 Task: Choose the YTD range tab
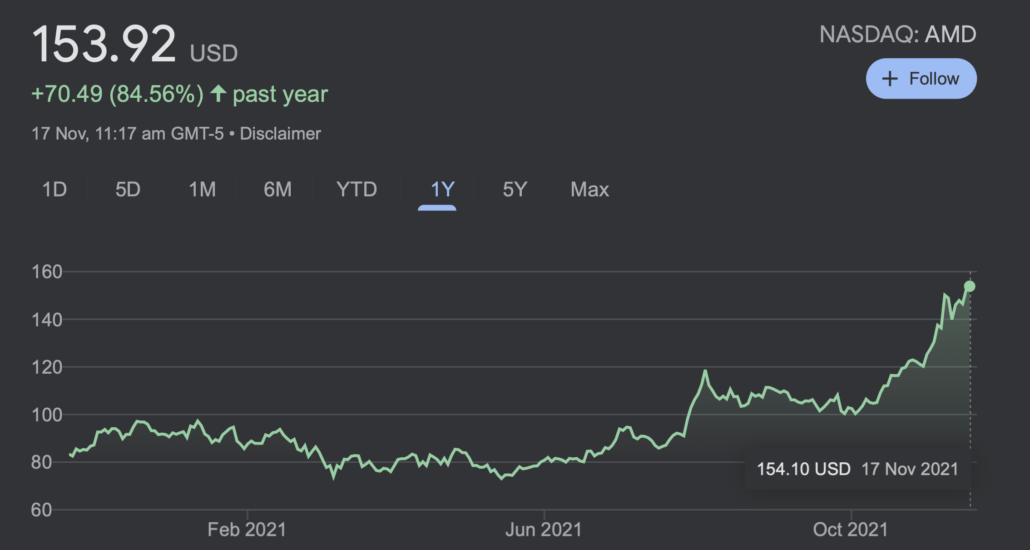pos(357,190)
